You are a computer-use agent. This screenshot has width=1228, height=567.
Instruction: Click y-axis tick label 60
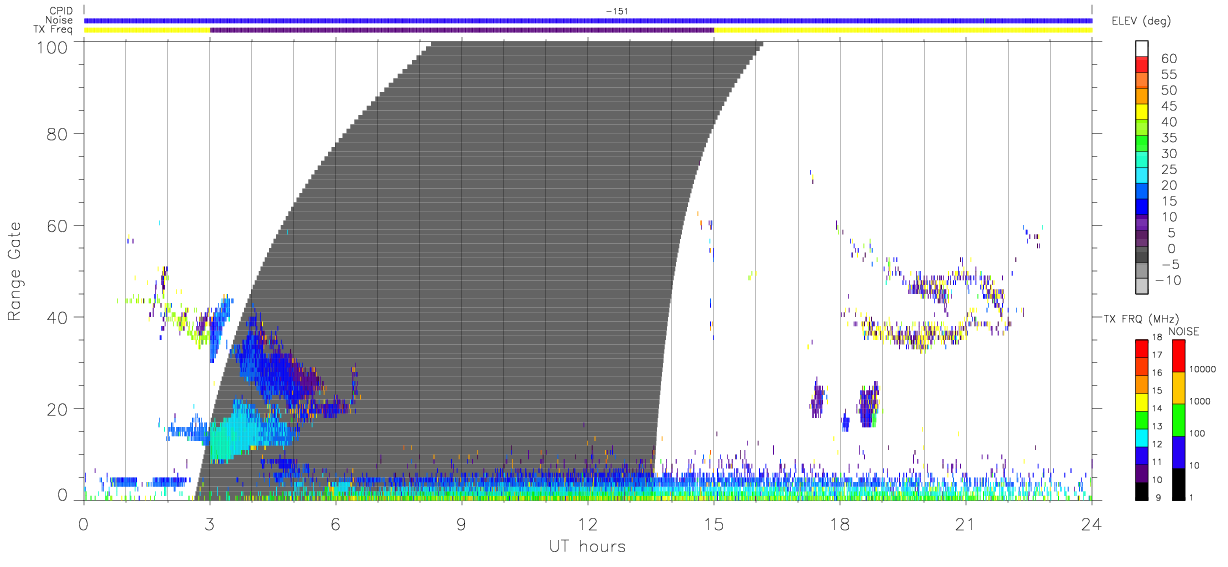[59, 226]
